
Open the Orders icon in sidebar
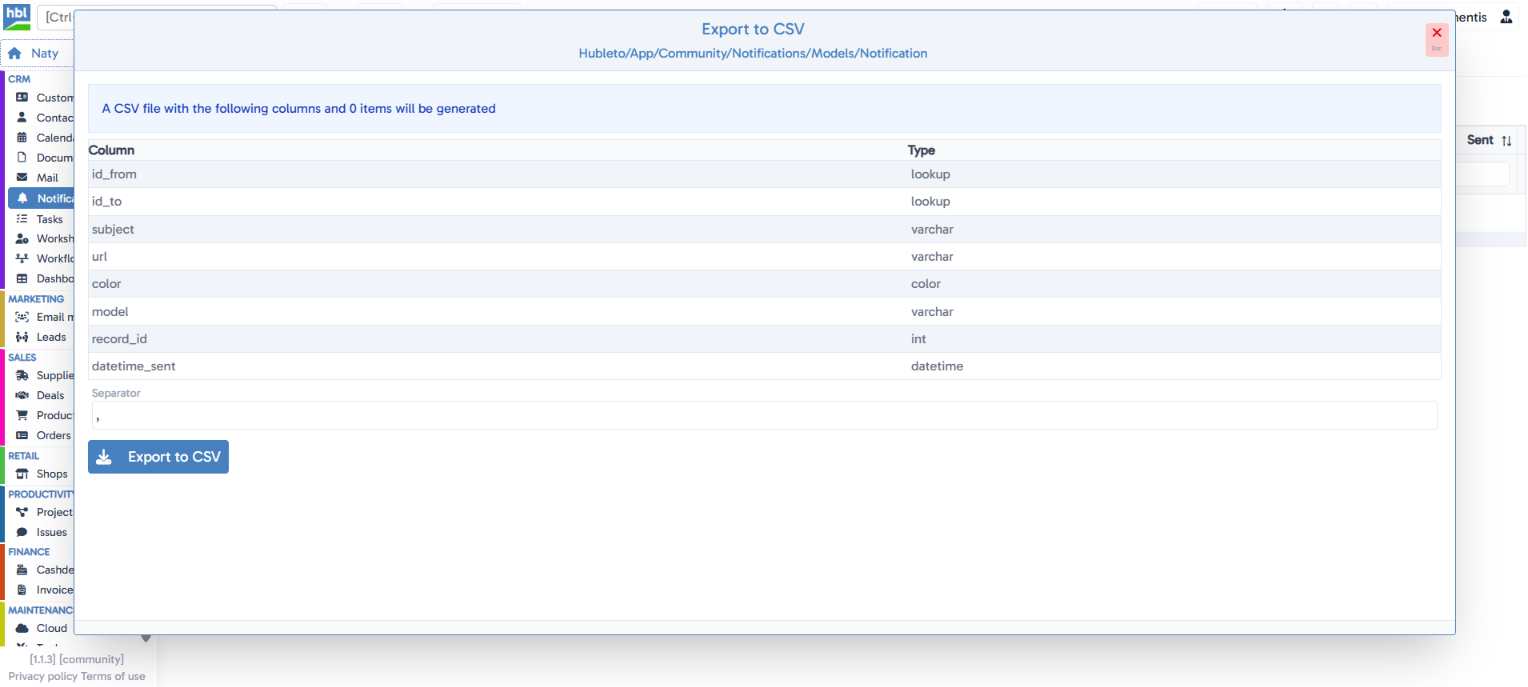pyautogui.click(x=22, y=436)
